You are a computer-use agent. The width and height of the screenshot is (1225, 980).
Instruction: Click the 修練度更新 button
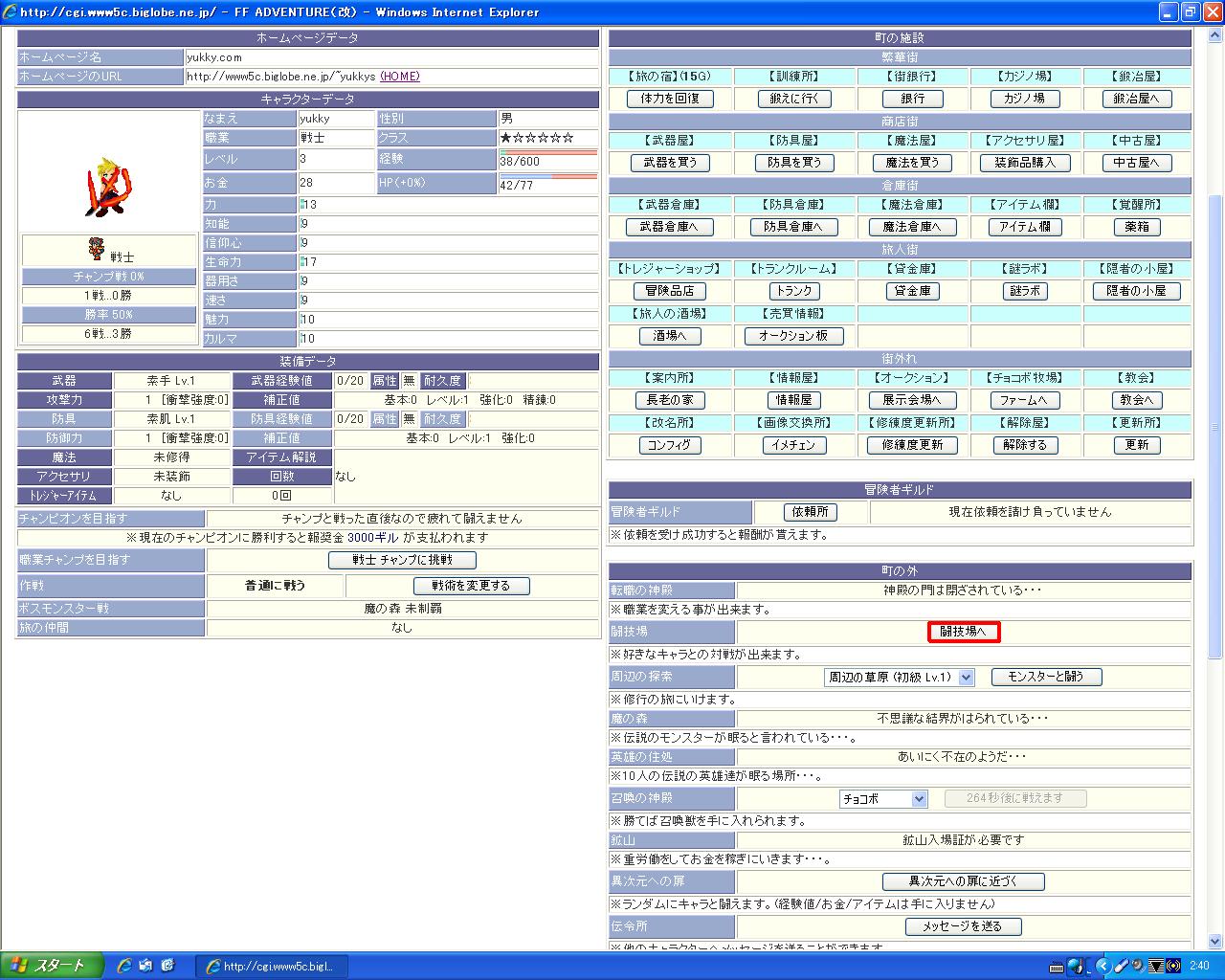(913, 445)
